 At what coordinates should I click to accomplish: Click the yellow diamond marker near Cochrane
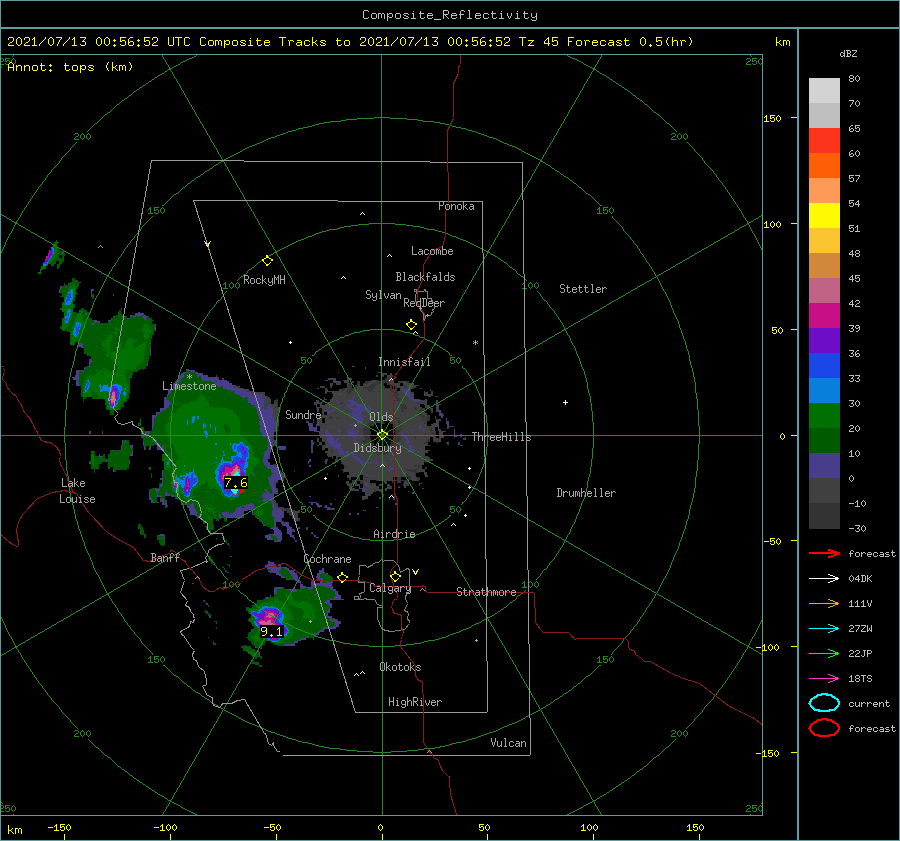pos(343,578)
